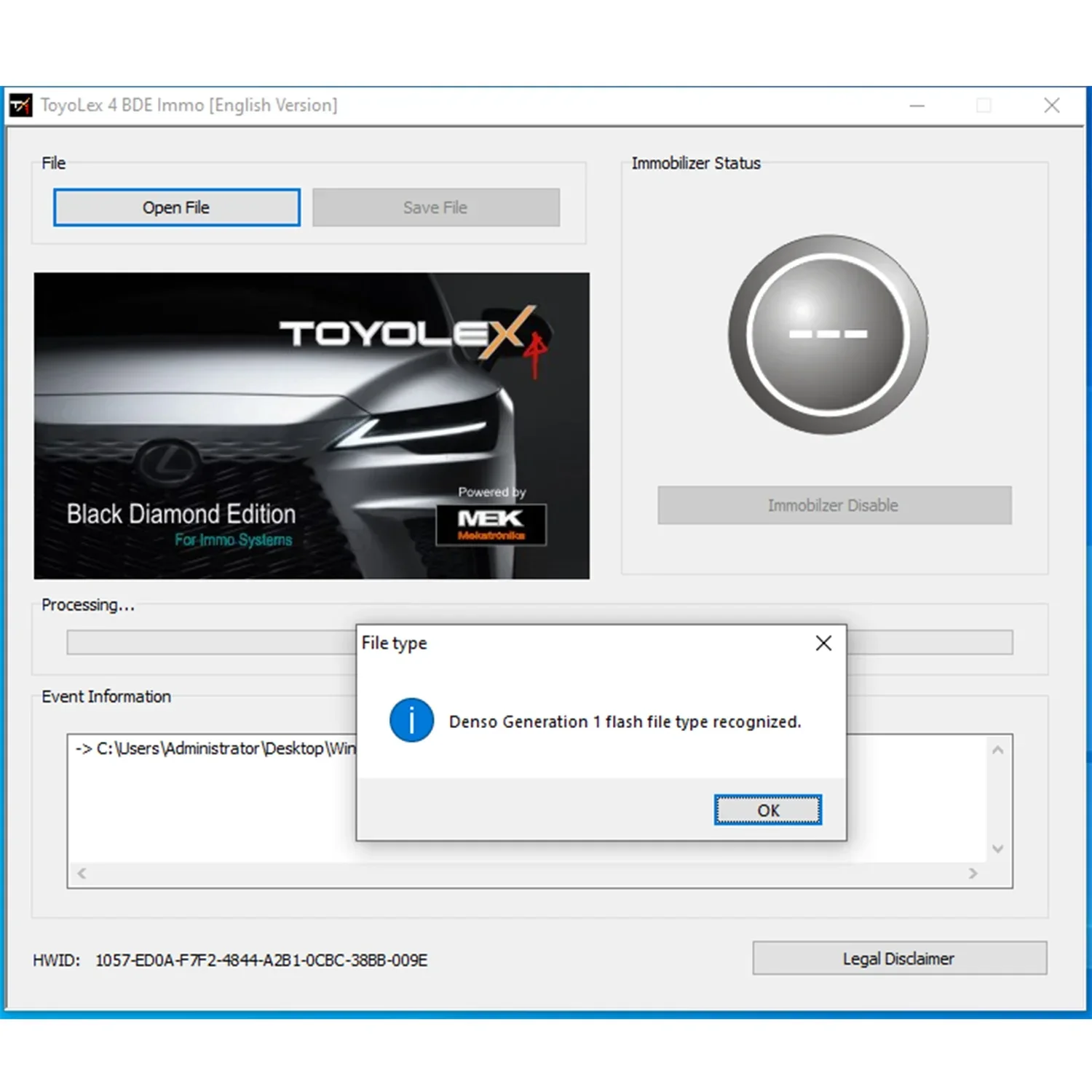
Task: Activate Immobilzer Disable
Action: [x=833, y=505]
